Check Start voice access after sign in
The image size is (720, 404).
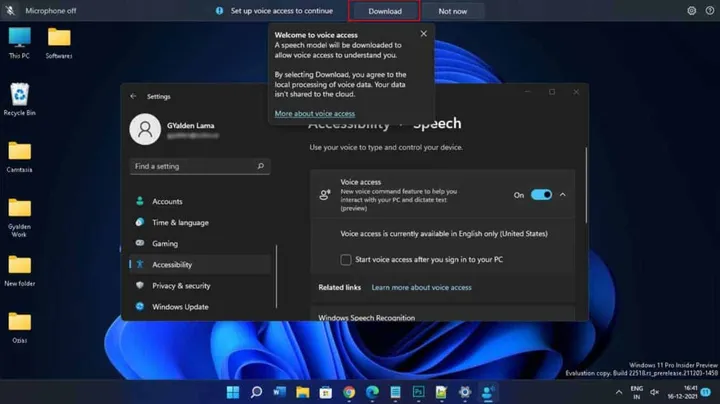(346, 260)
